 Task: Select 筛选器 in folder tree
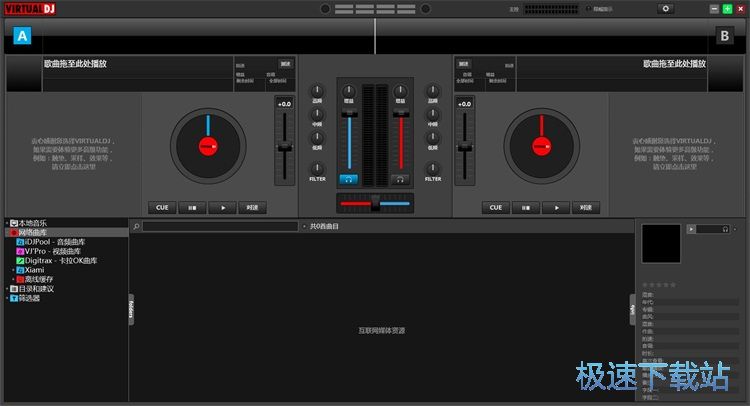coord(29,298)
